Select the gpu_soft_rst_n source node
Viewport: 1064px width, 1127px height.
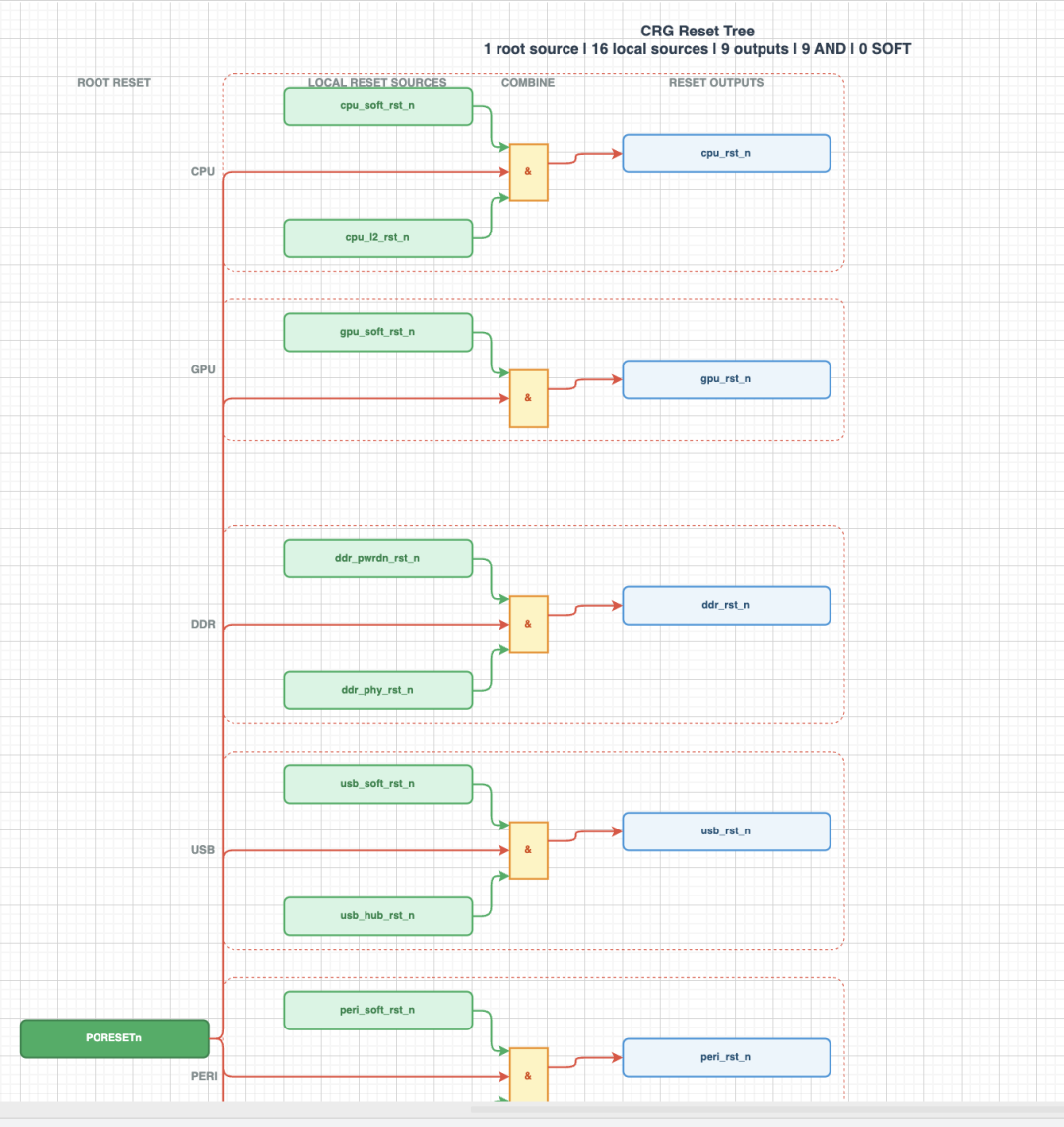pos(378,332)
